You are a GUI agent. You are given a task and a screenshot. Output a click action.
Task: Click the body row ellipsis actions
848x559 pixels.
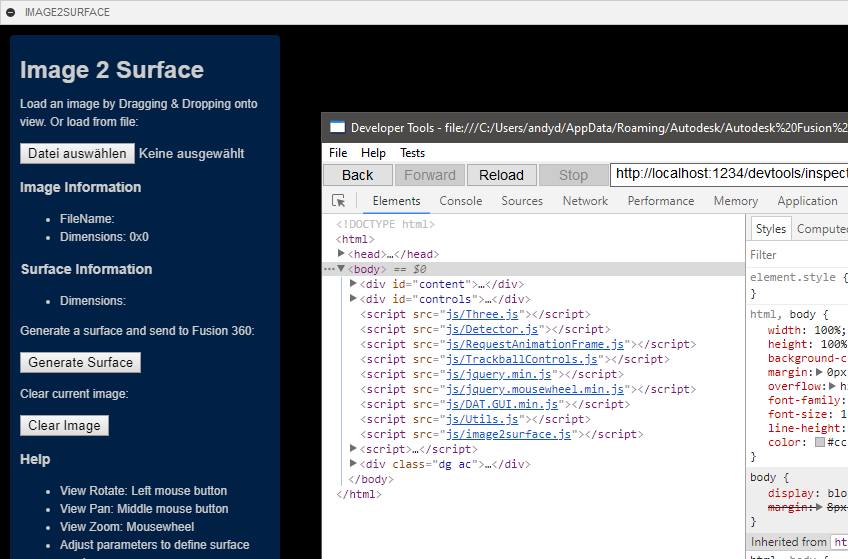(329, 269)
